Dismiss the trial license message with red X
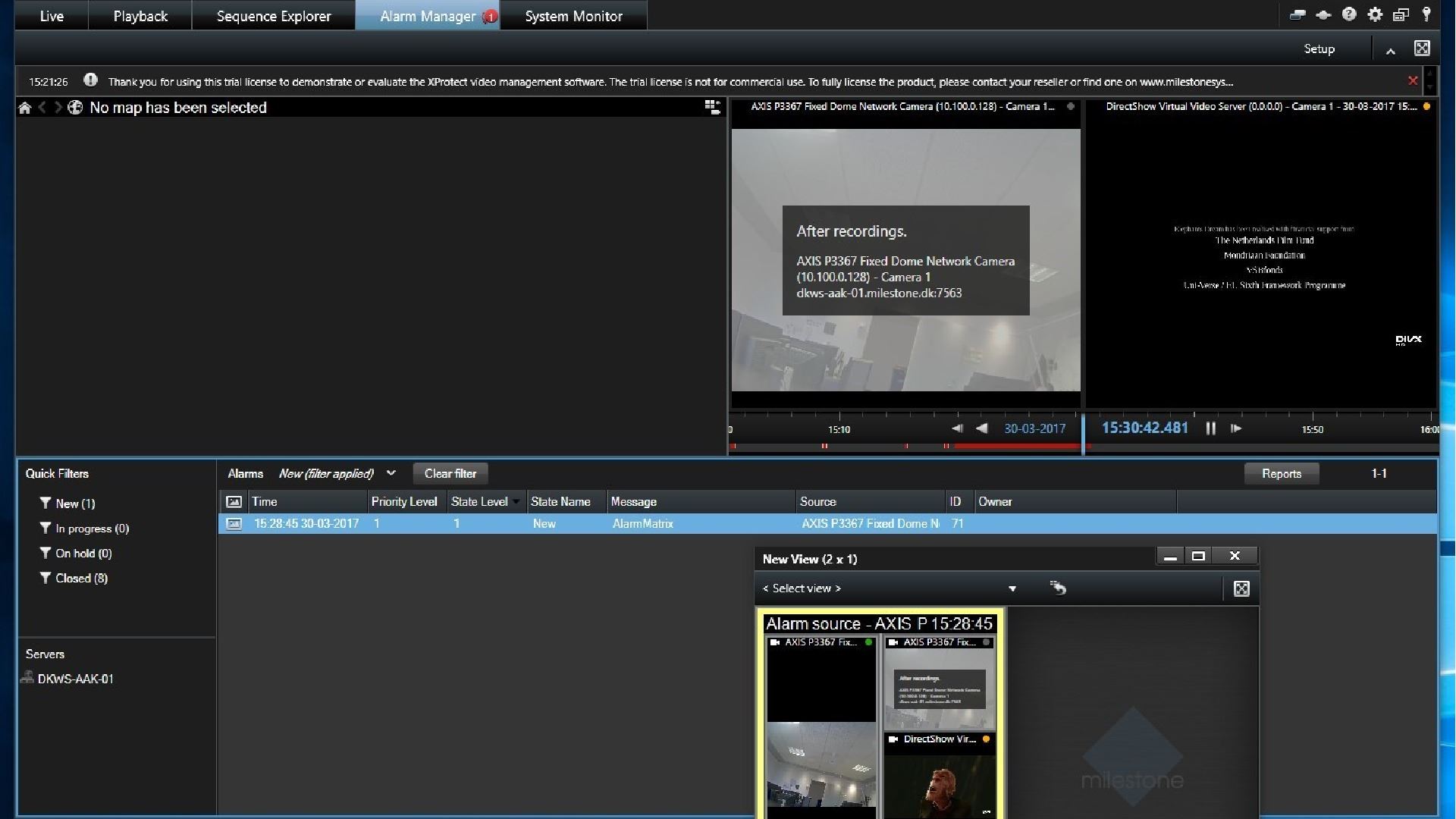Screen dimensions: 1456x819 1413,80
